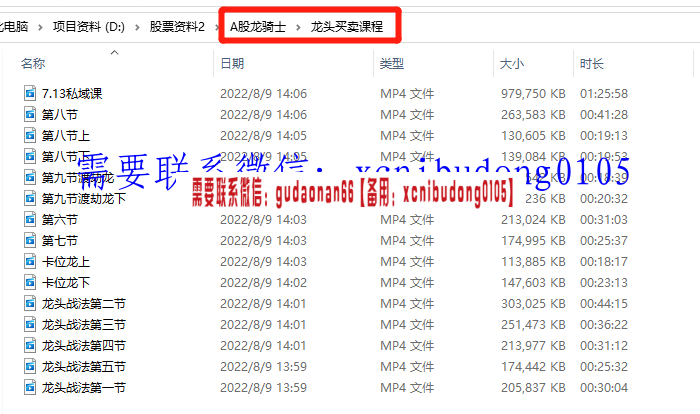Select the video icon of 卡位龙下
This screenshot has height=414, width=700.
click(x=30, y=282)
